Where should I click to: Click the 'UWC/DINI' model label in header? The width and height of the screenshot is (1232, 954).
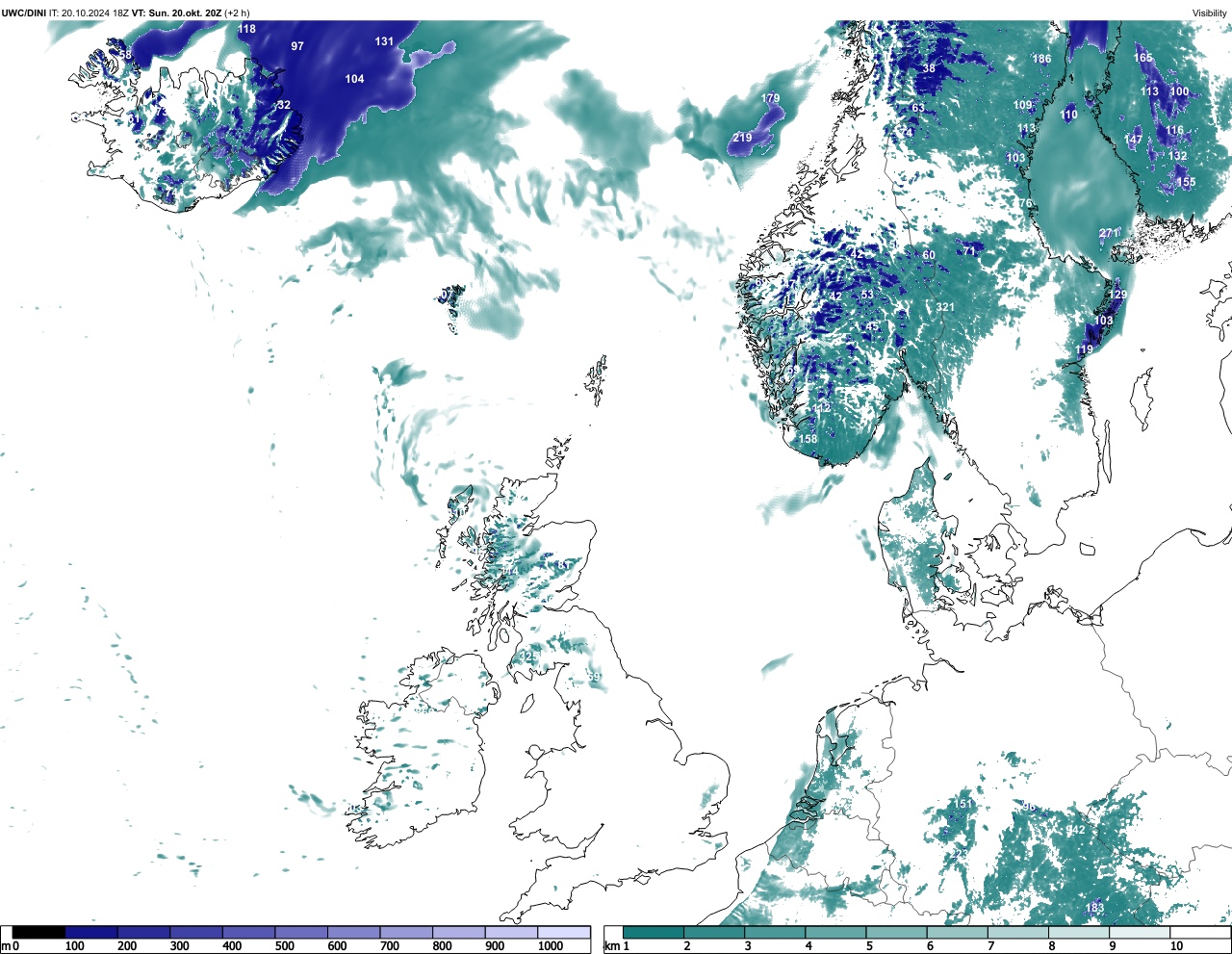pos(24,13)
